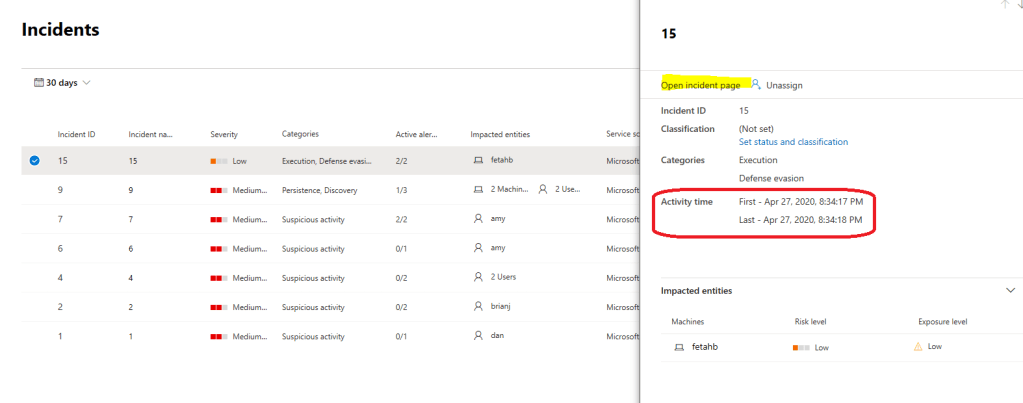
Task: Click the warning icon under Exposure level
Action: (917, 347)
